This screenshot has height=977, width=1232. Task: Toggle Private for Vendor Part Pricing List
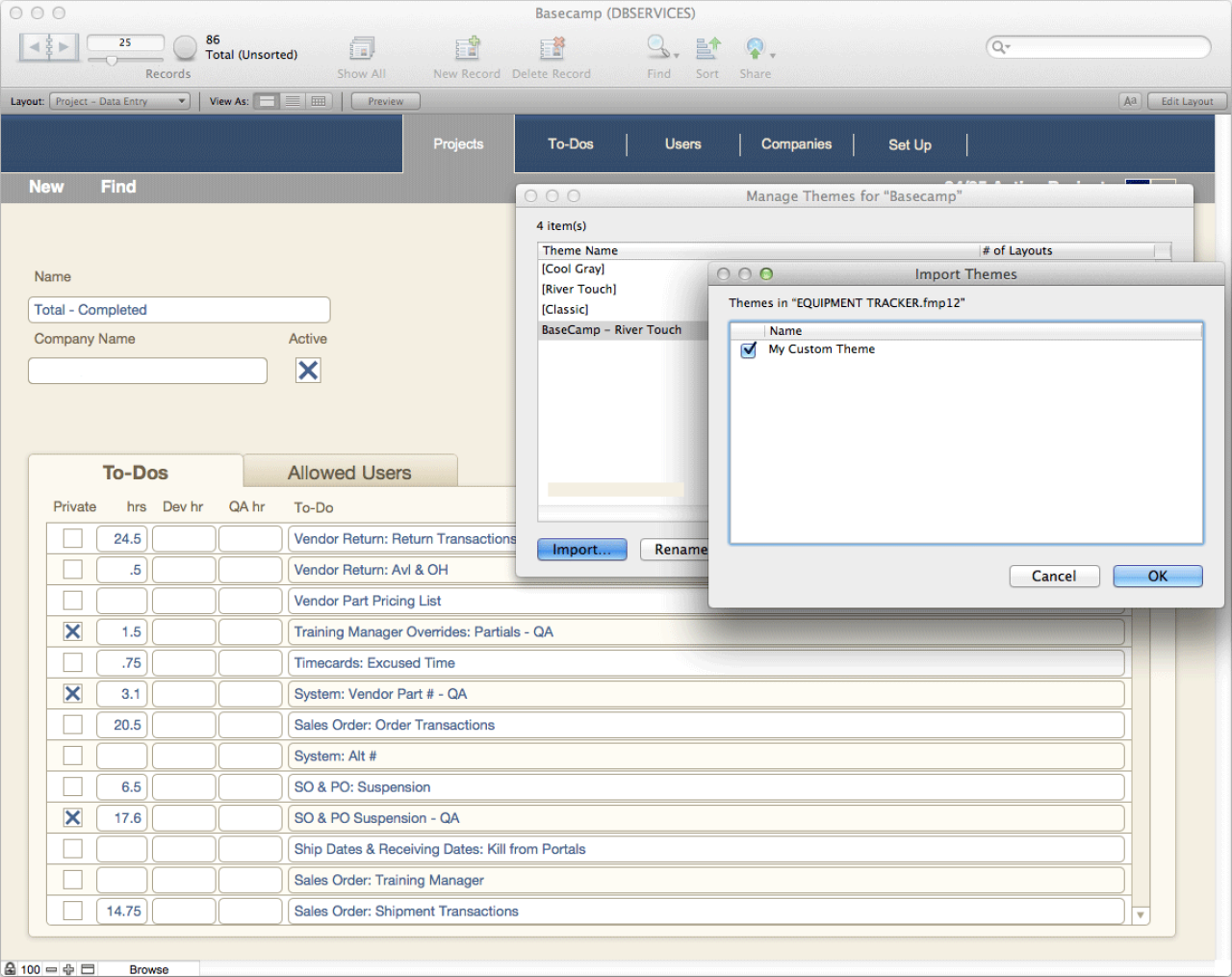click(72, 601)
